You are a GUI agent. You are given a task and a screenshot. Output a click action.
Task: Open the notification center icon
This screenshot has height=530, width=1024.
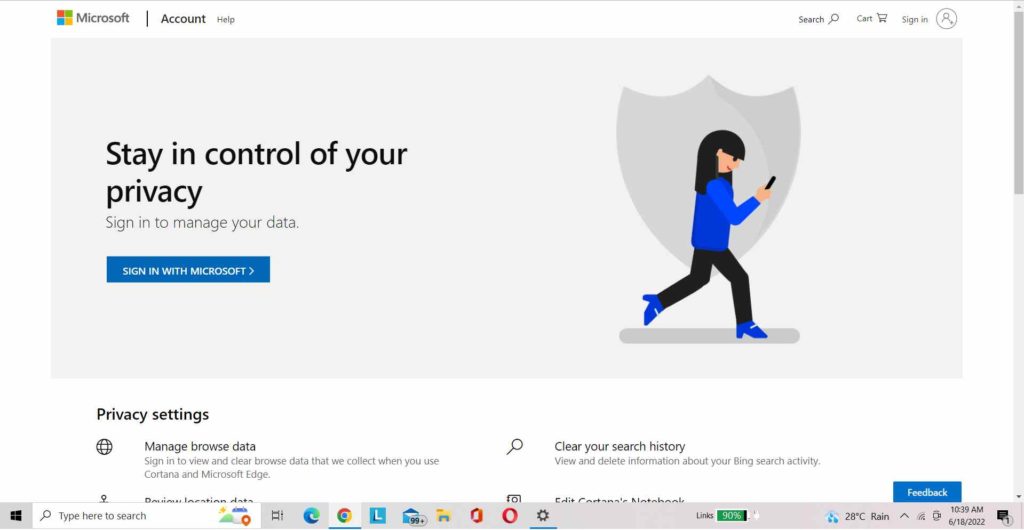(x=1004, y=516)
